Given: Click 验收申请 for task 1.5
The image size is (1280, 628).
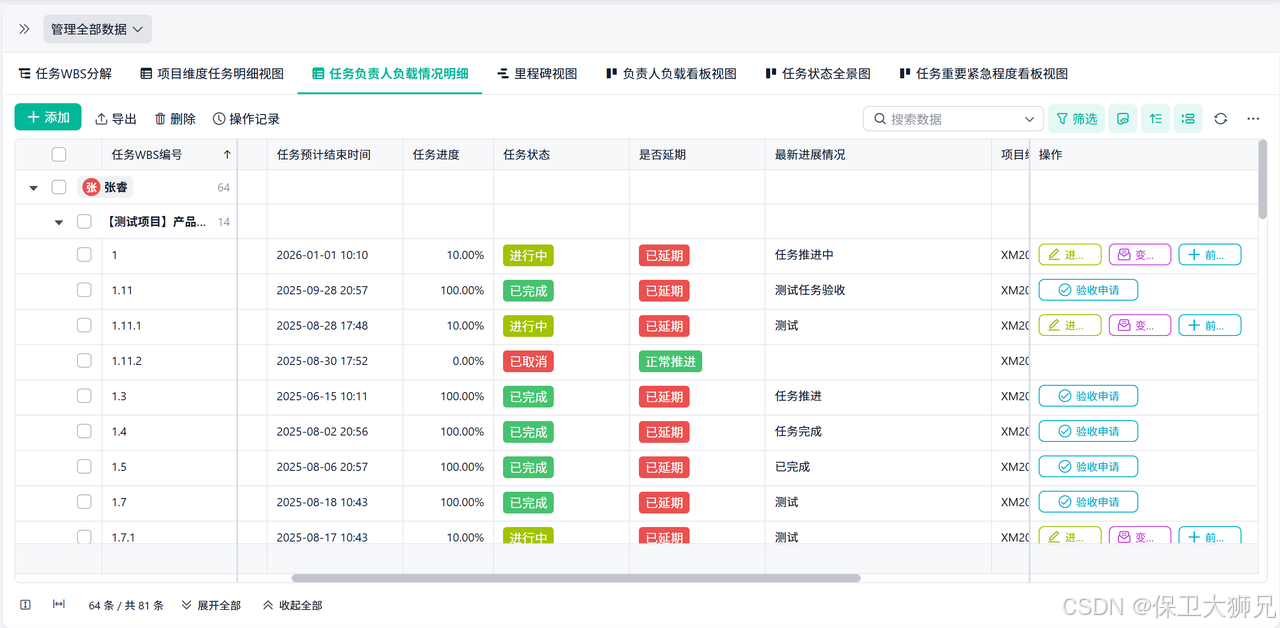Looking at the screenshot, I should 1088,466.
